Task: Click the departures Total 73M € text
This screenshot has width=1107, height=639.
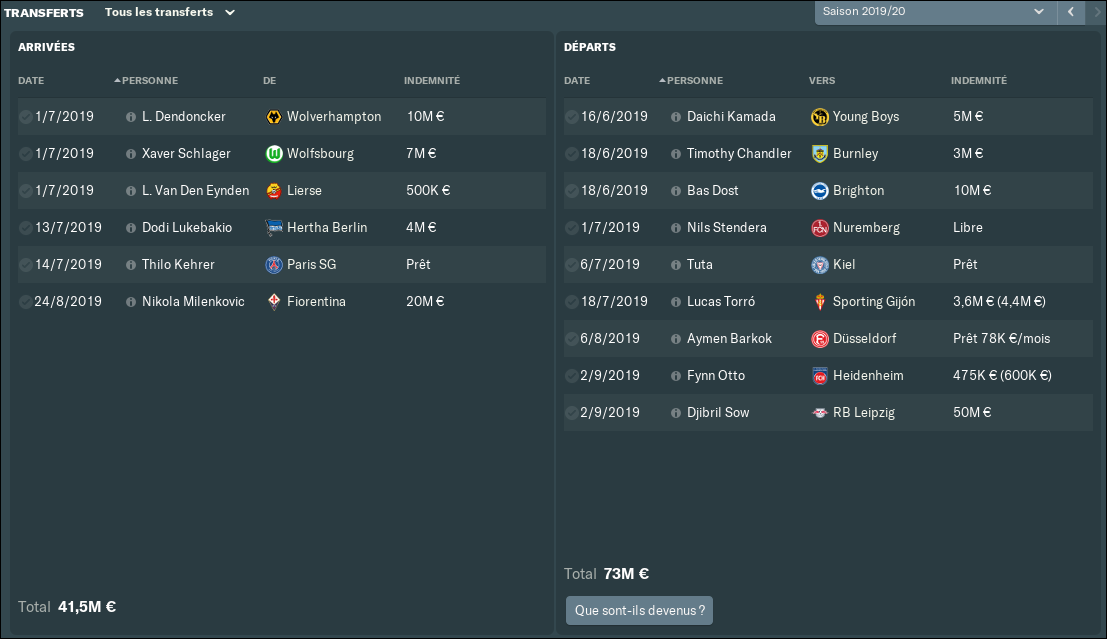Action: [x=606, y=573]
